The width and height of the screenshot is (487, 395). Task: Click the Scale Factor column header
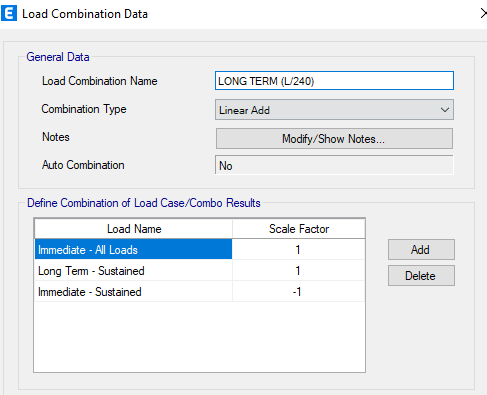tap(299, 229)
